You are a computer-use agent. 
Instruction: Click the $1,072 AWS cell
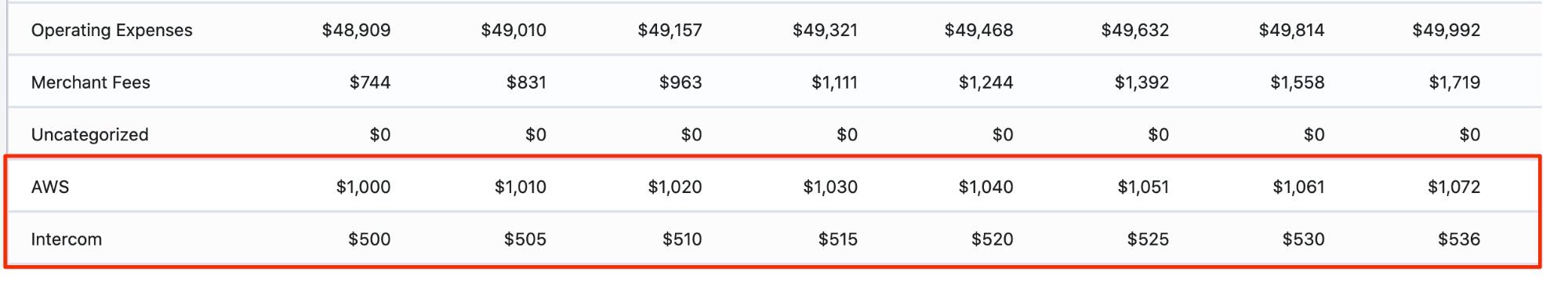1454,187
